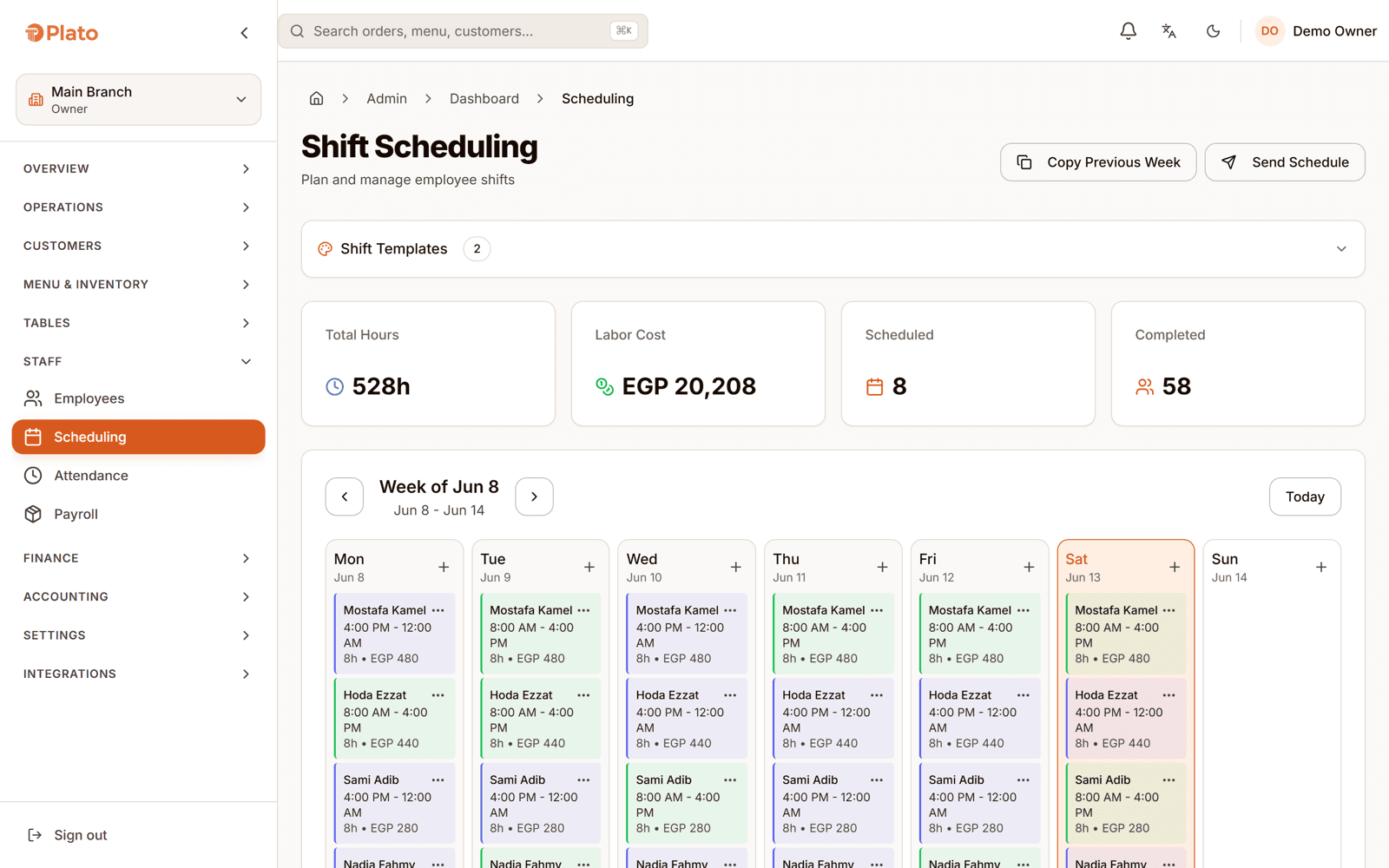Click the Plato logo
This screenshot has width=1389, height=868.
point(62,33)
